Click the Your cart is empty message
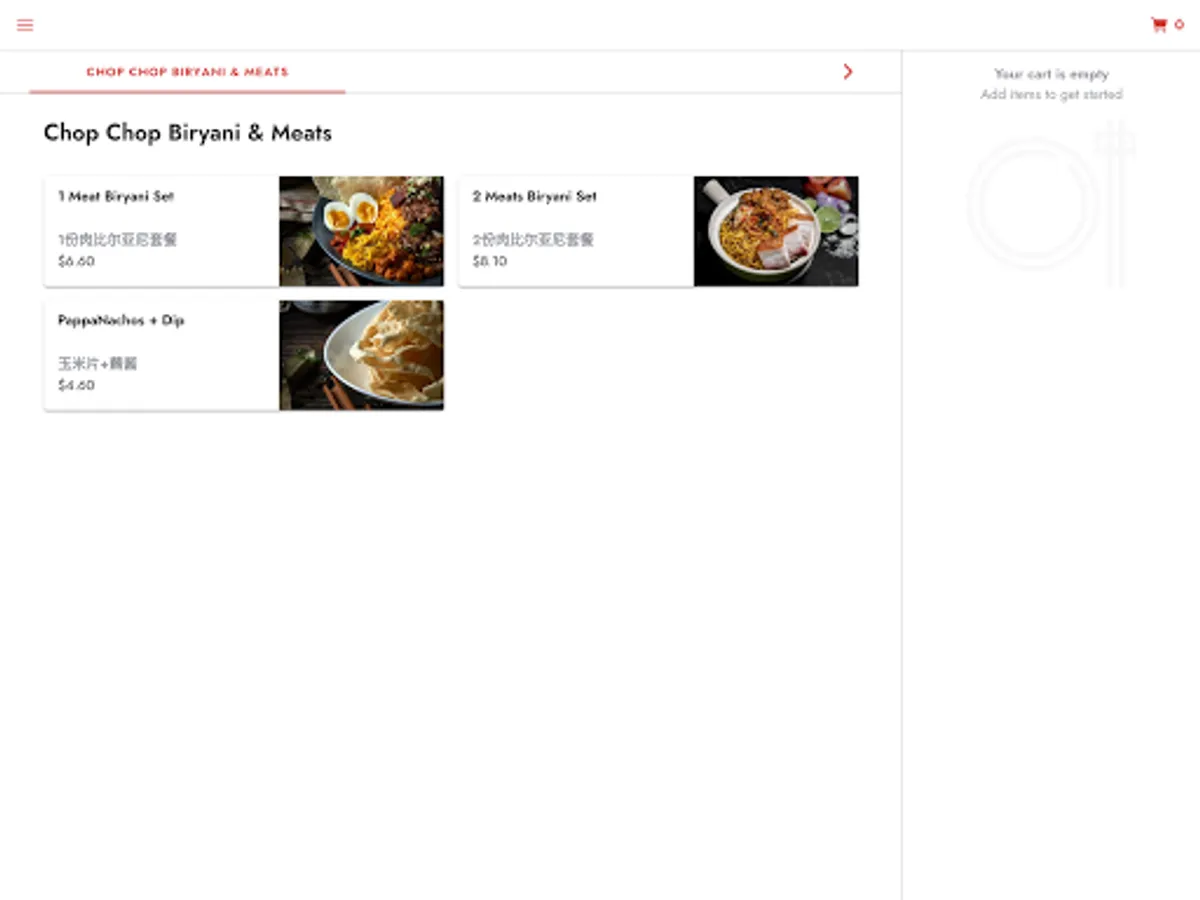 click(x=1051, y=74)
